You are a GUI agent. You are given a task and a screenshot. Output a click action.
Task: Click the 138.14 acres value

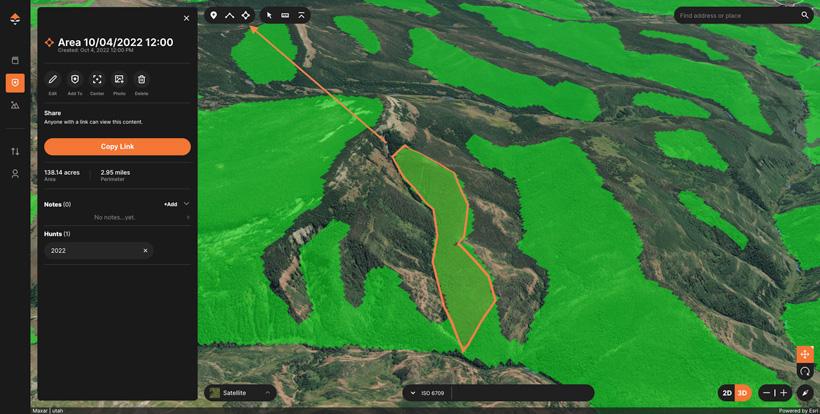click(x=62, y=172)
